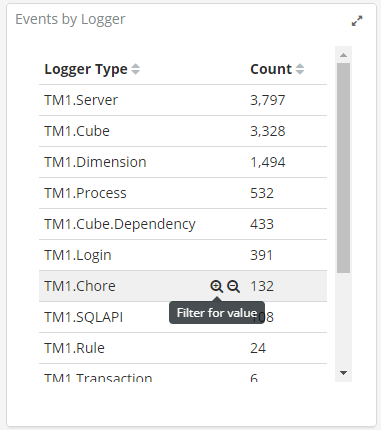Click the Filter for value magnifier icon
This screenshot has width=381, height=430.
point(216,286)
